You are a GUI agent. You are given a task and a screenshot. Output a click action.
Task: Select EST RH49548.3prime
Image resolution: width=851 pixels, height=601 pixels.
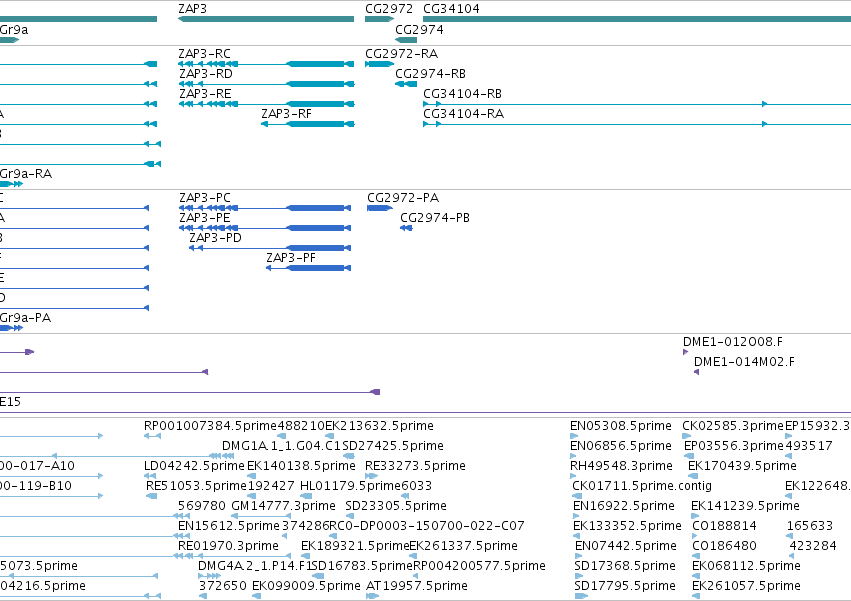[621, 466]
